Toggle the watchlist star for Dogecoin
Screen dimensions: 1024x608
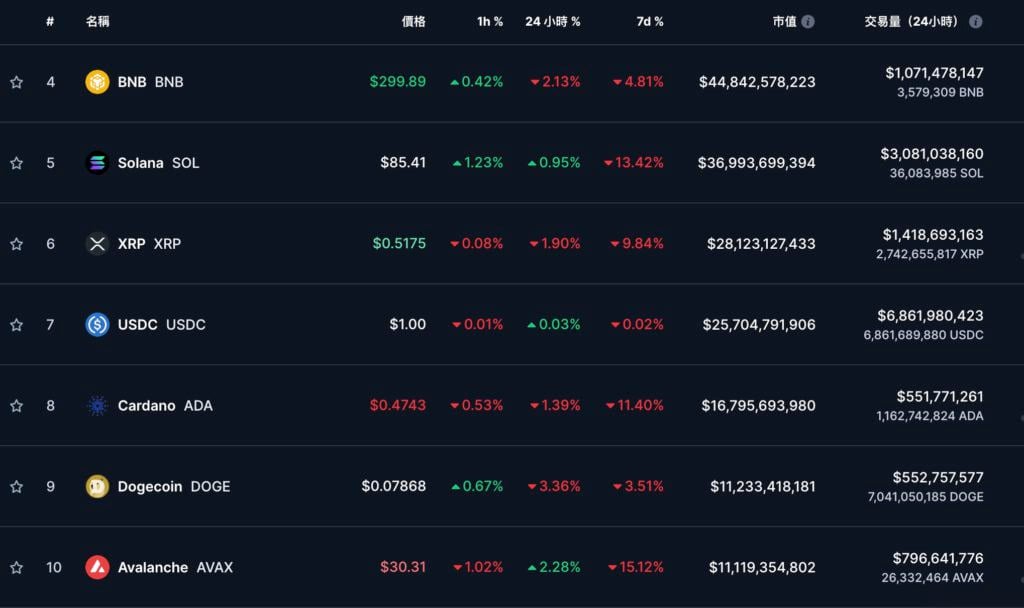(16, 487)
